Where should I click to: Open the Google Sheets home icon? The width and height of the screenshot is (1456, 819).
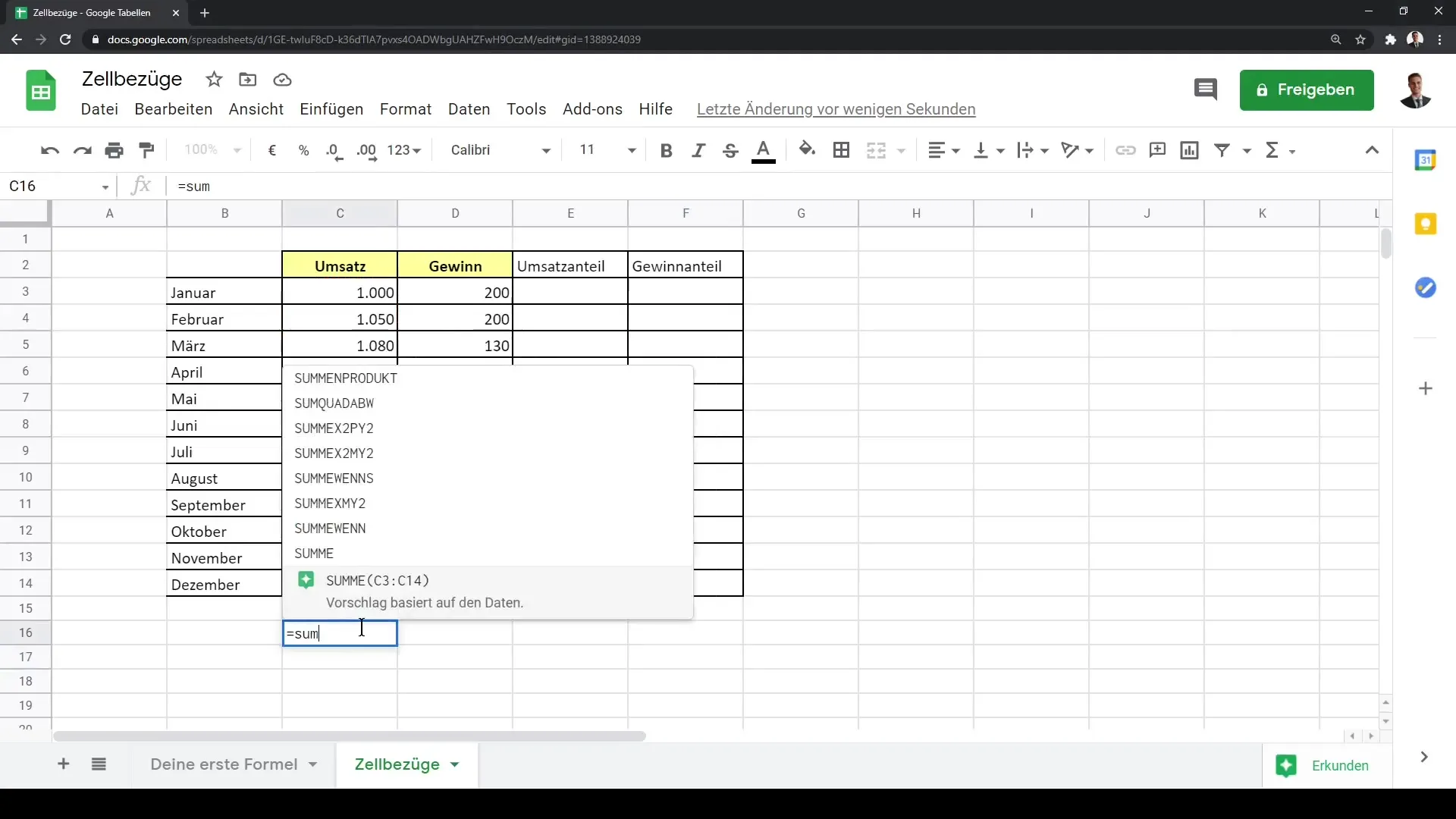(41, 91)
